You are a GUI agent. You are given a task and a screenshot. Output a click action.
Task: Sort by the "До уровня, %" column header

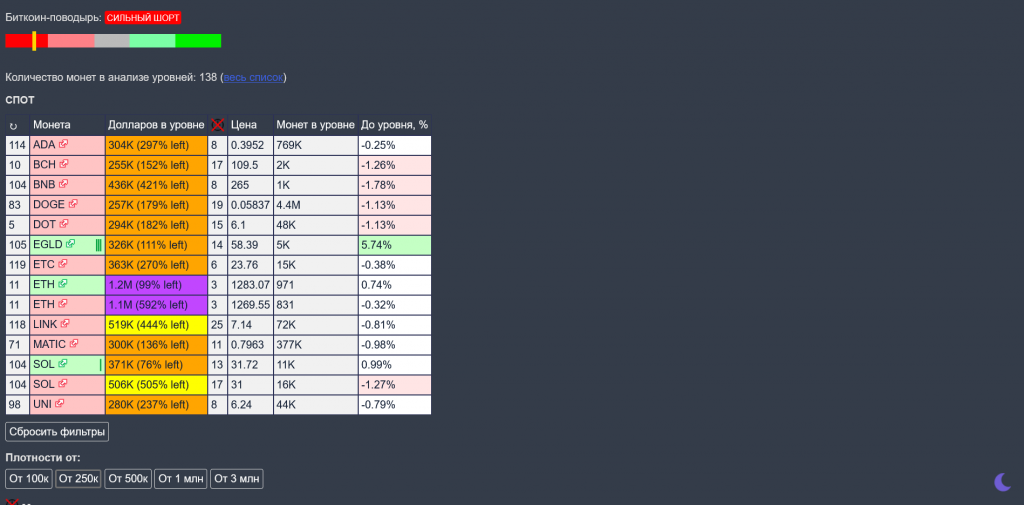(x=394, y=125)
